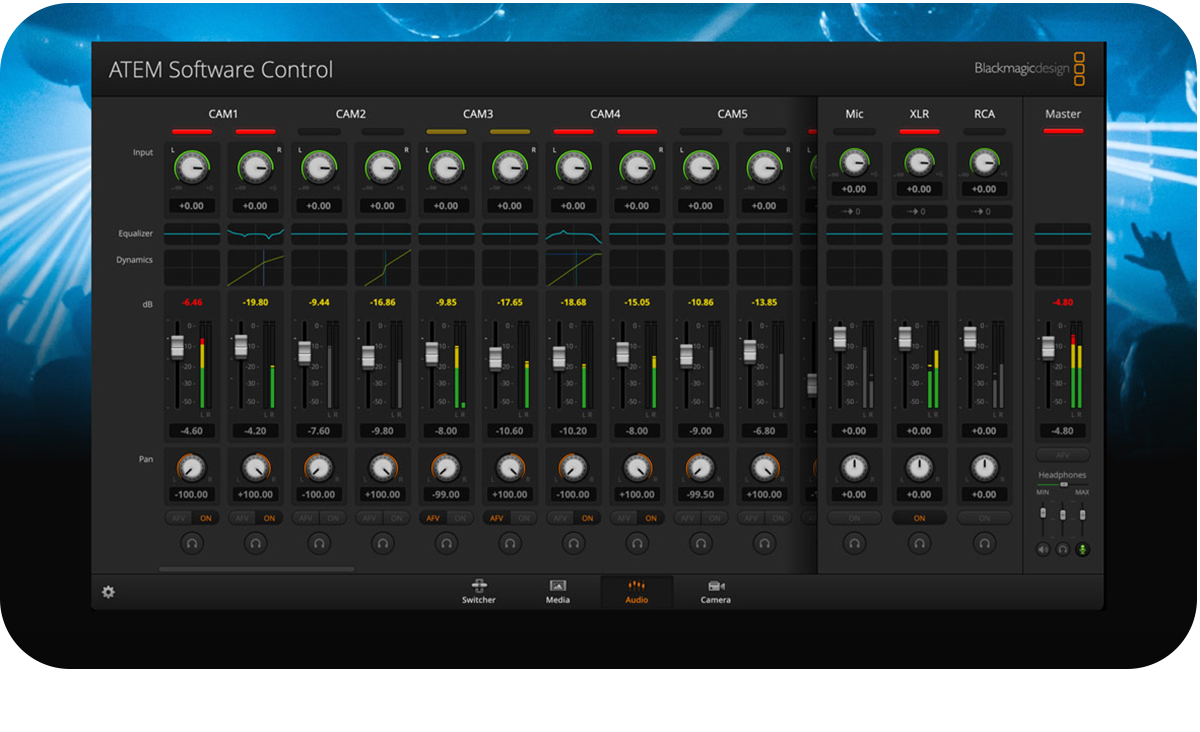Switch to the Switcher tab

[x=478, y=592]
